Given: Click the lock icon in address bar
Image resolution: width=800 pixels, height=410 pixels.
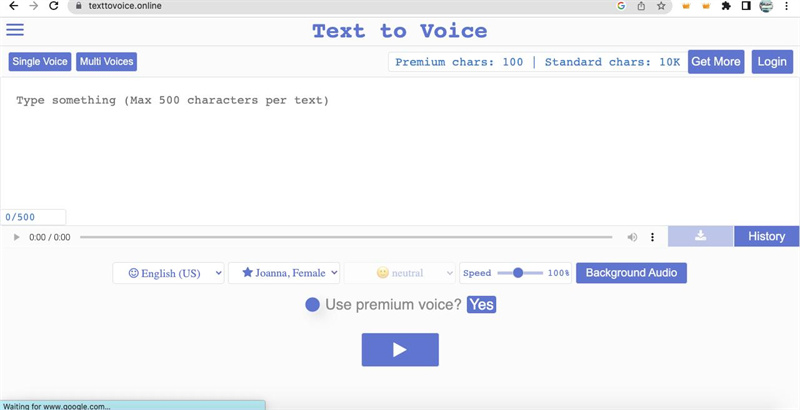Looking at the screenshot, I should (x=79, y=6).
